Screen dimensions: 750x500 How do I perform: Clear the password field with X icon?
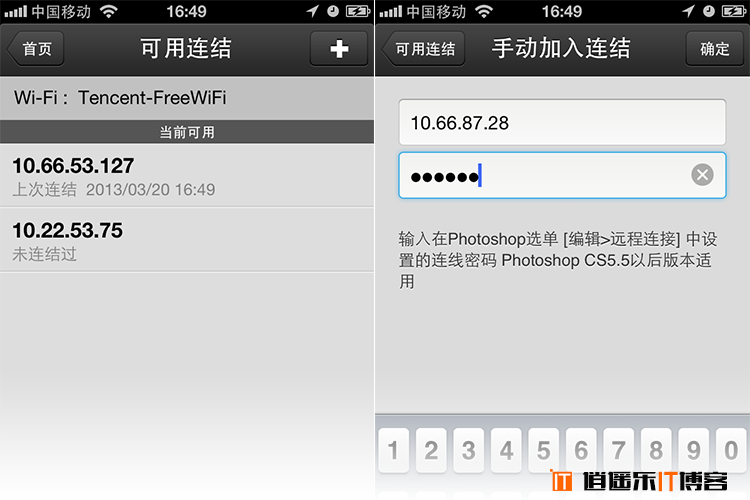point(702,175)
